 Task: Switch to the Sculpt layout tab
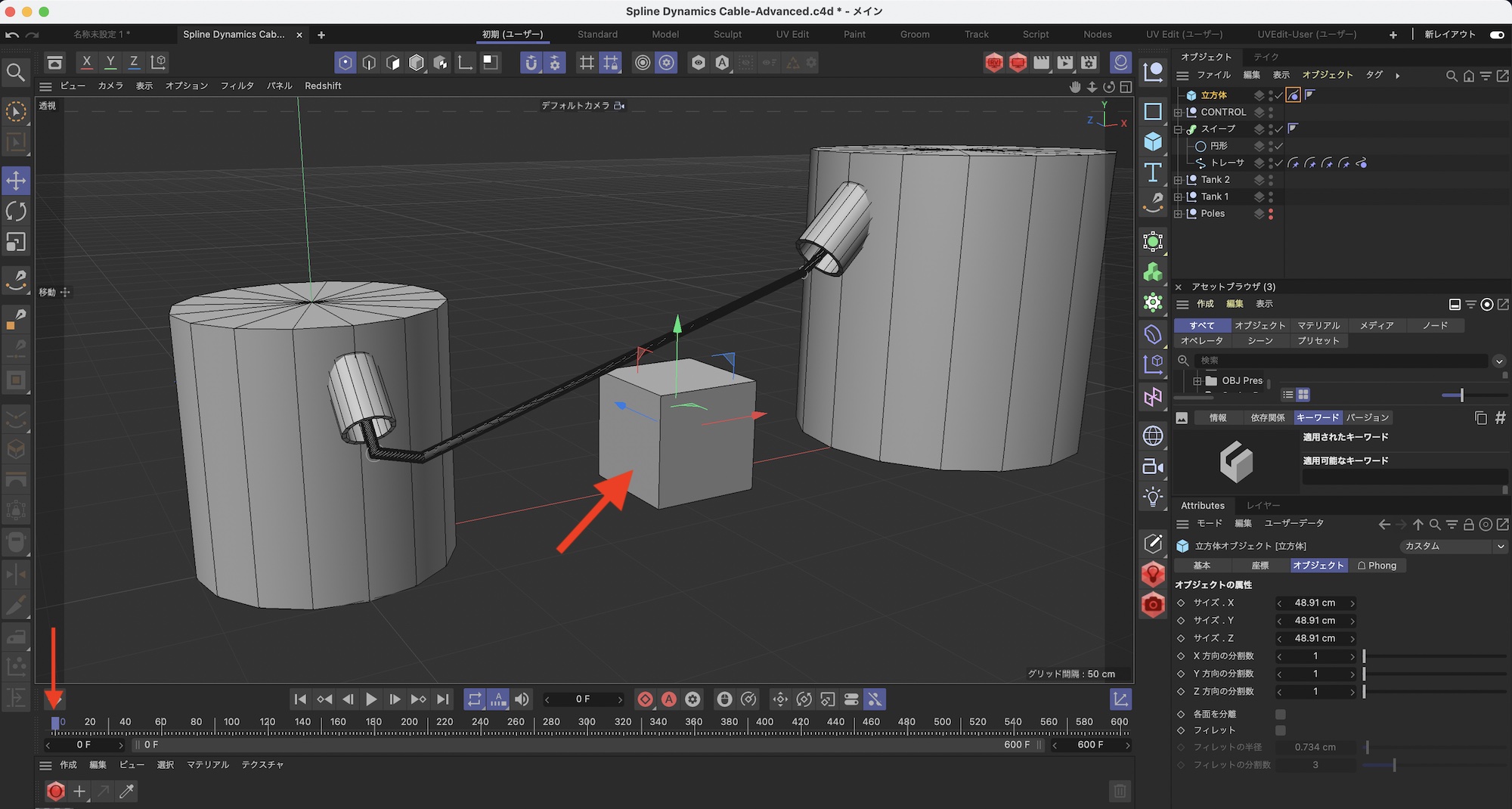click(727, 35)
